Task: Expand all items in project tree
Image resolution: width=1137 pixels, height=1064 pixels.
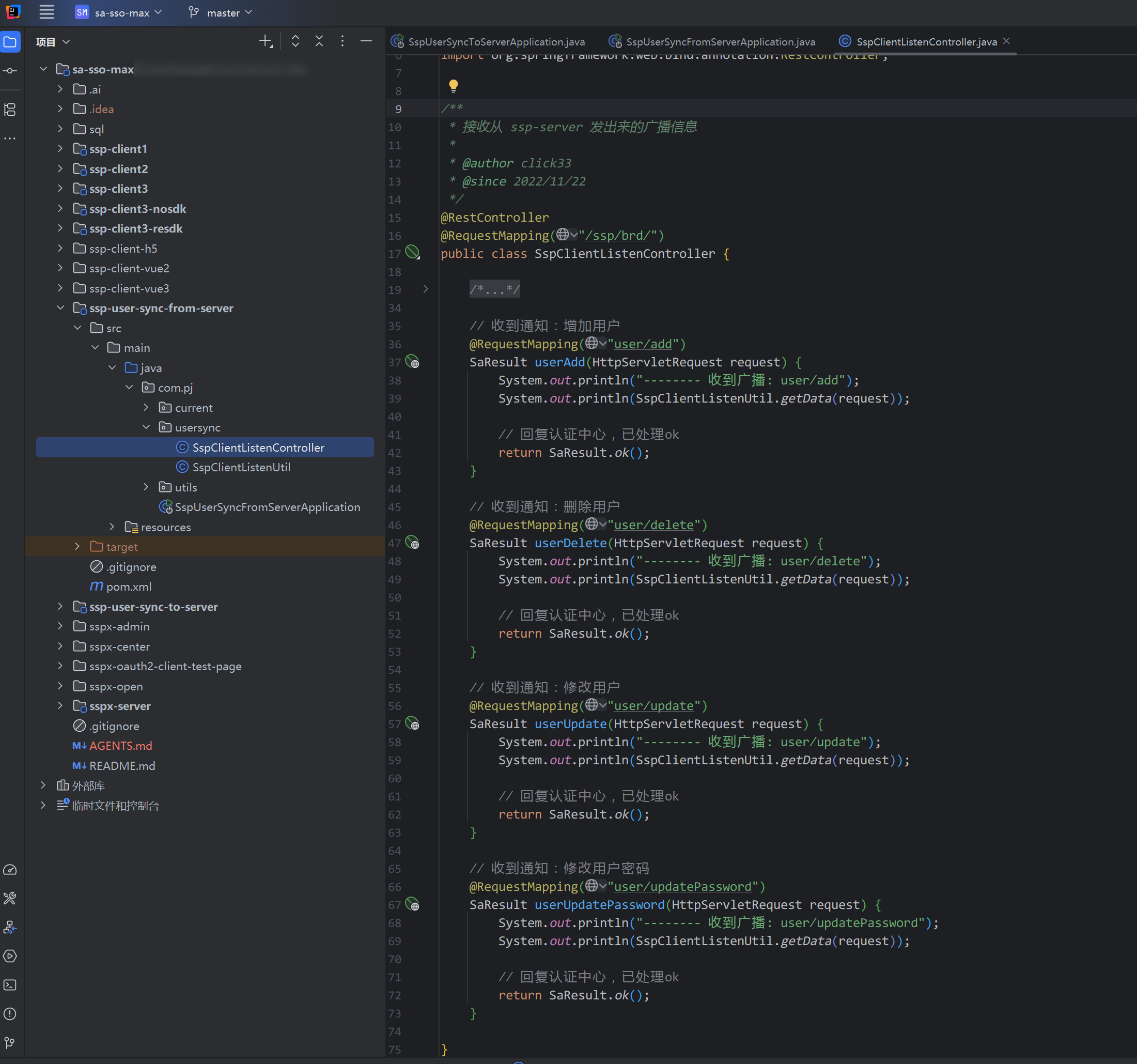Action: point(295,41)
